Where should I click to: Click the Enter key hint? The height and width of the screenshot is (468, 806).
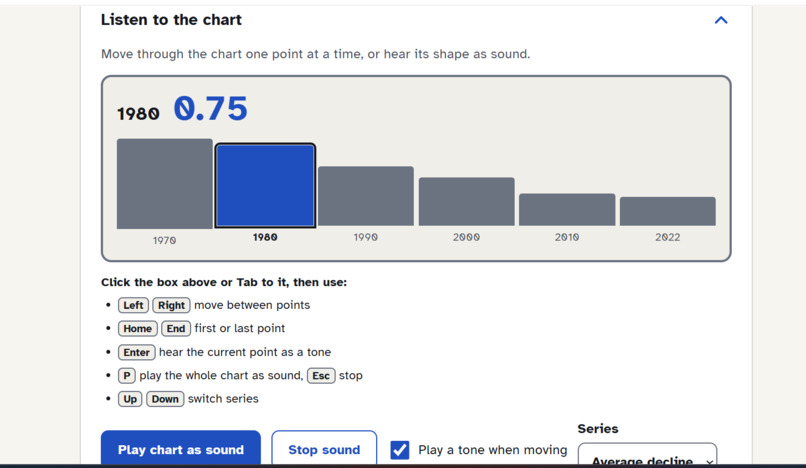[136, 352]
